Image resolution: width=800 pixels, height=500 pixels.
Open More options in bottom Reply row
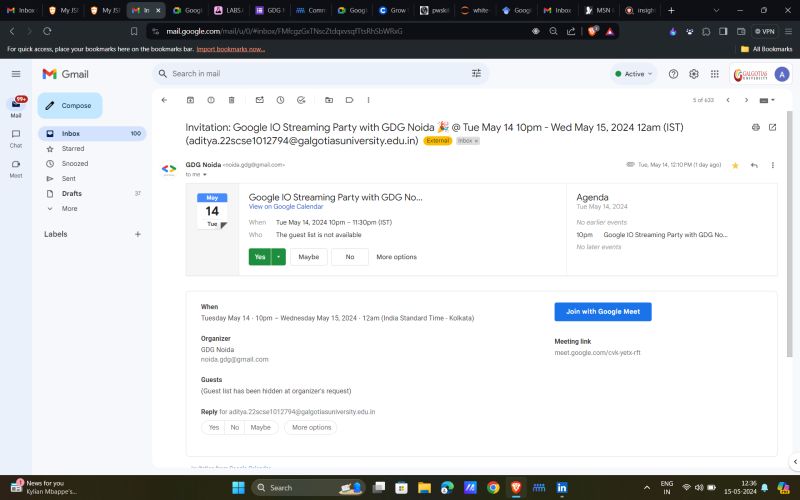coord(312,428)
